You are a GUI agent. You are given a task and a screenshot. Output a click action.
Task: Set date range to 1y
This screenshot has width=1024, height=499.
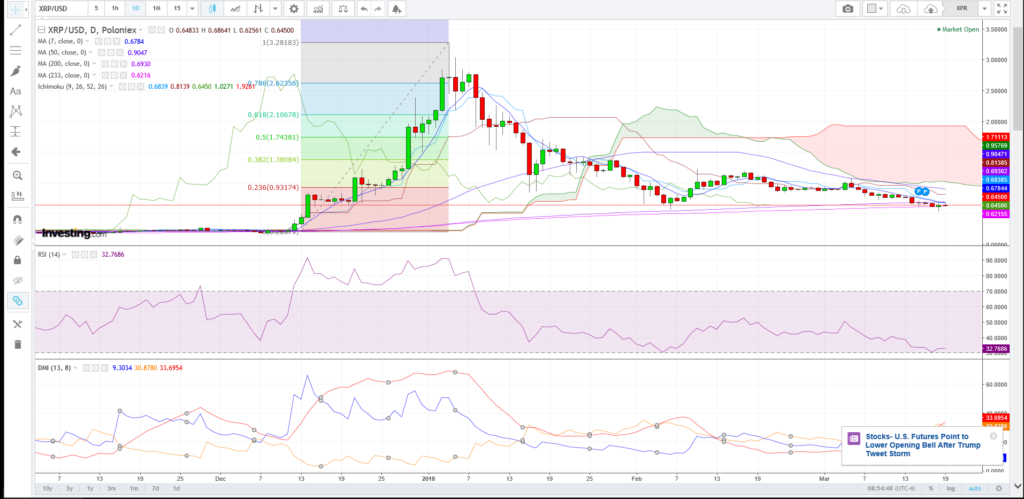point(90,489)
